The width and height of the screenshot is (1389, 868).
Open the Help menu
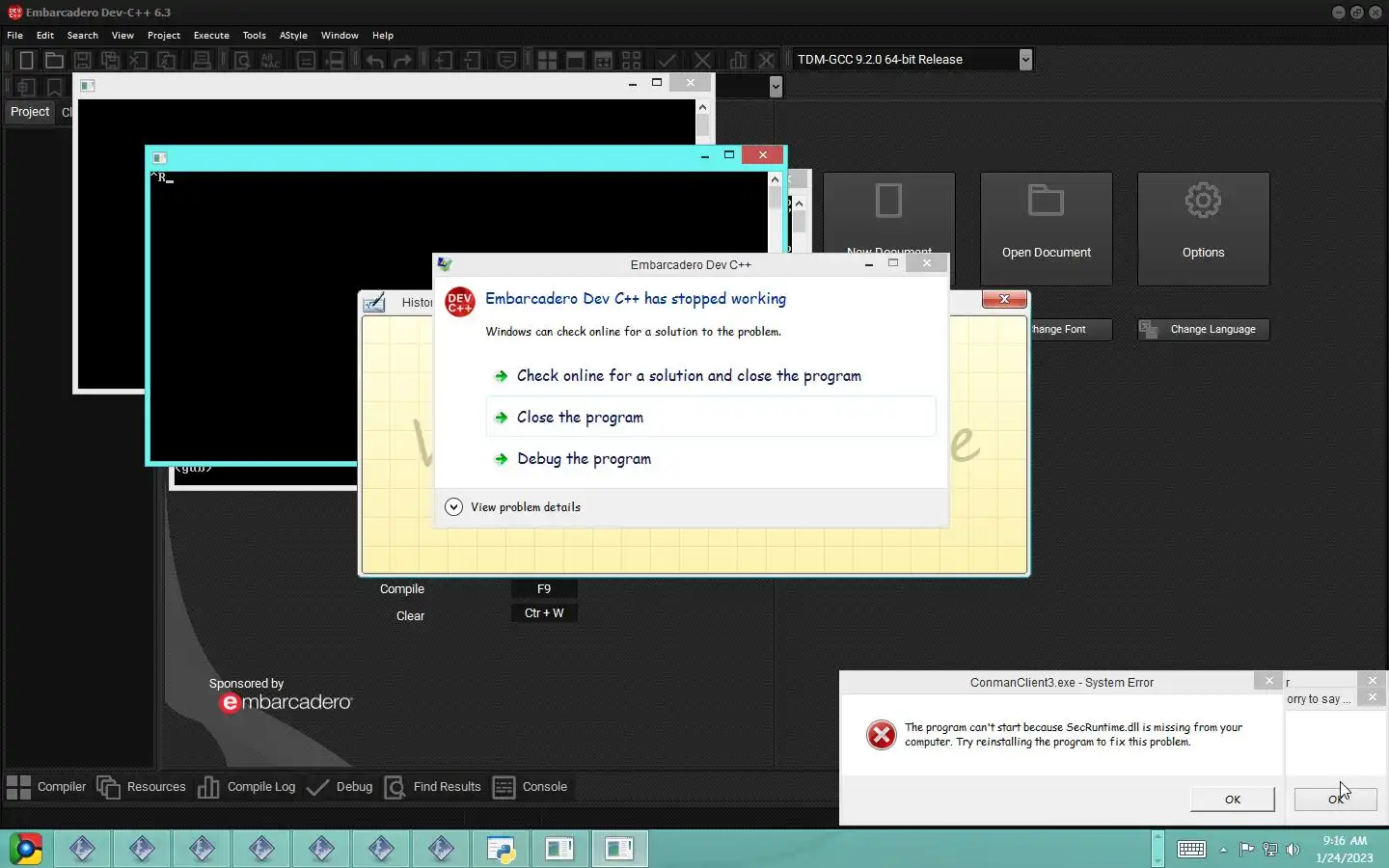click(383, 36)
